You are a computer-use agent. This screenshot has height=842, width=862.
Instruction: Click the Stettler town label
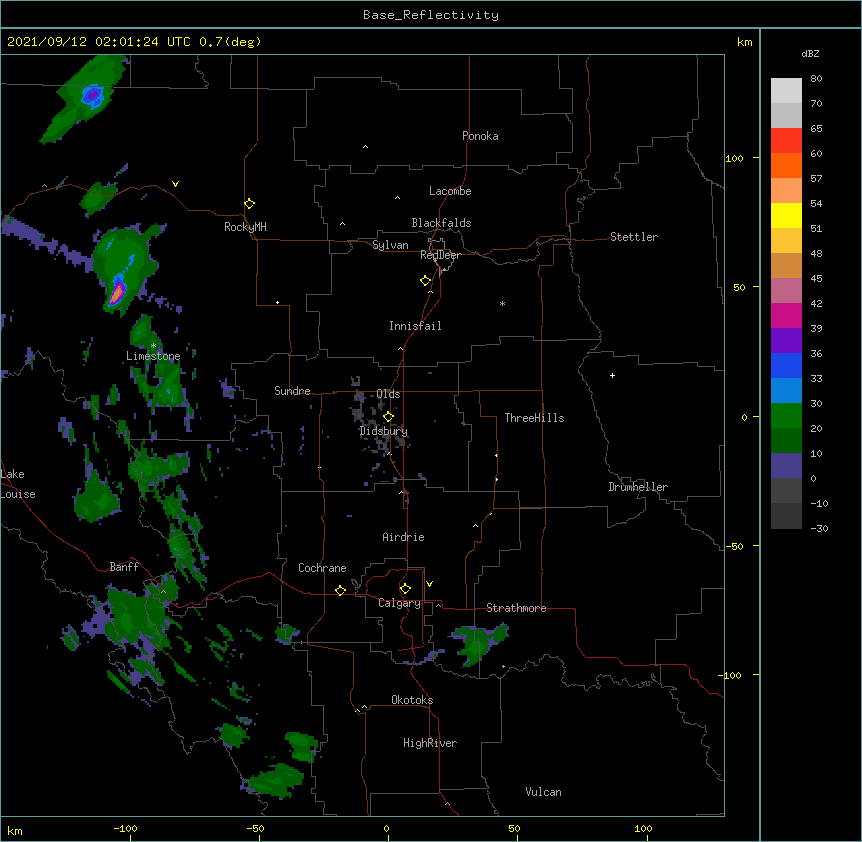[634, 237]
